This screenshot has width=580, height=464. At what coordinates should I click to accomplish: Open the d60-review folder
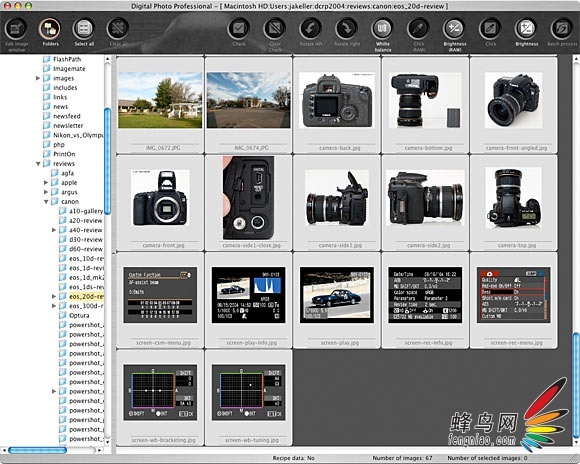pyautogui.click(x=81, y=249)
